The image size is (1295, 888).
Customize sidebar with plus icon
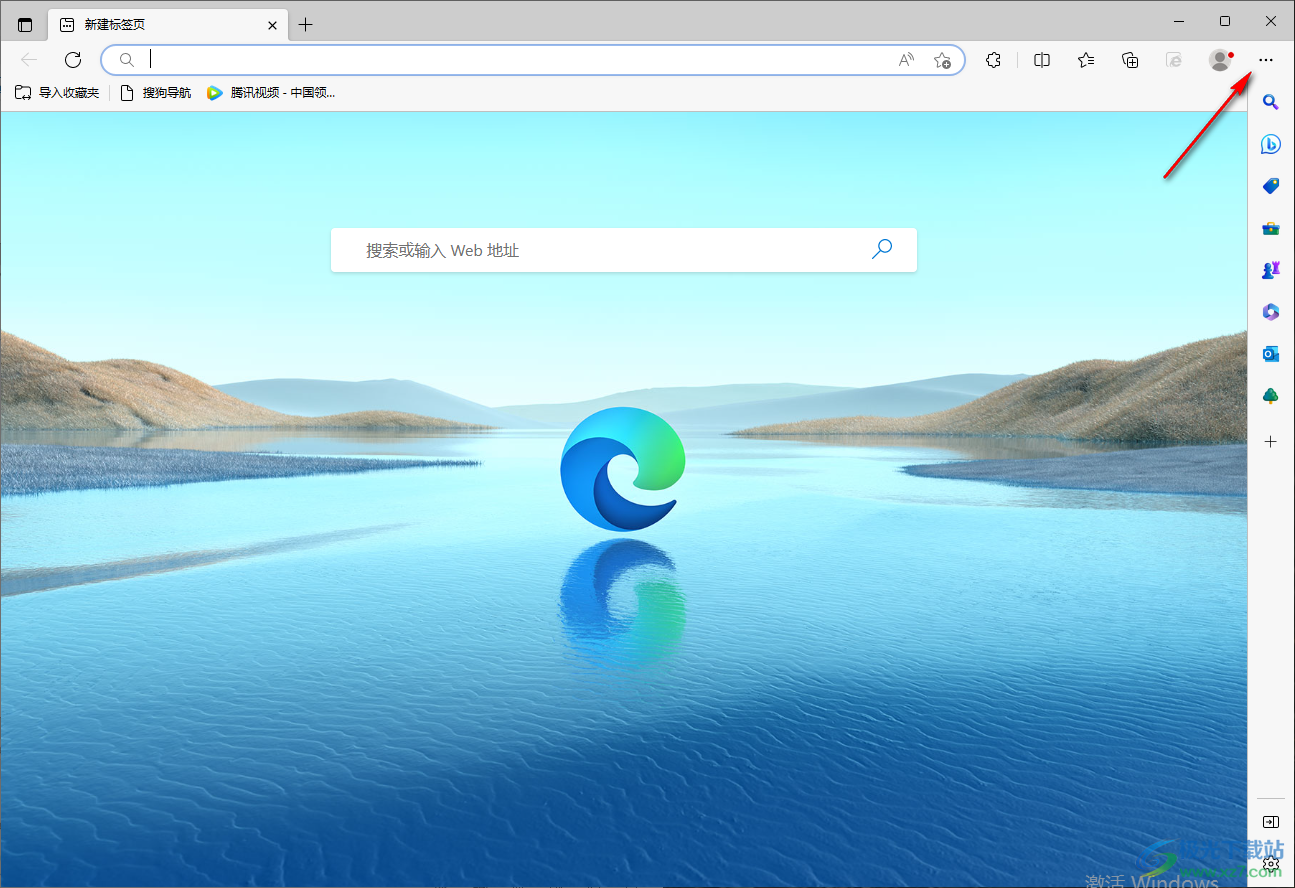pyautogui.click(x=1271, y=441)
